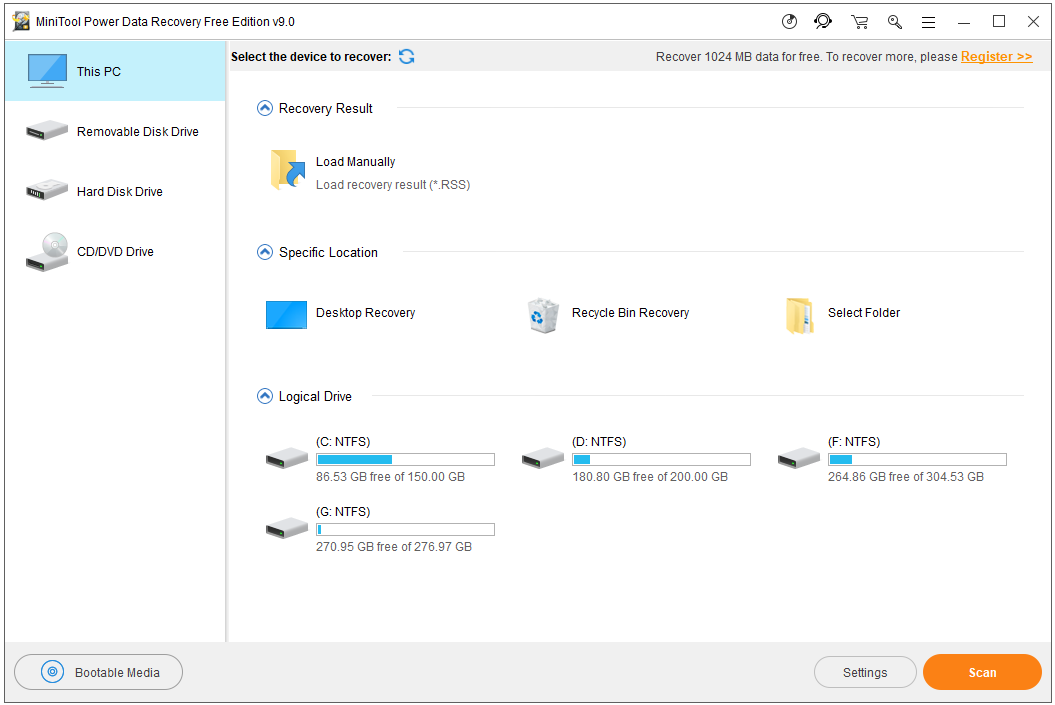1055x705 pixels.
Task: Click the (D: NTFS) label
Action: click(599, 442)
